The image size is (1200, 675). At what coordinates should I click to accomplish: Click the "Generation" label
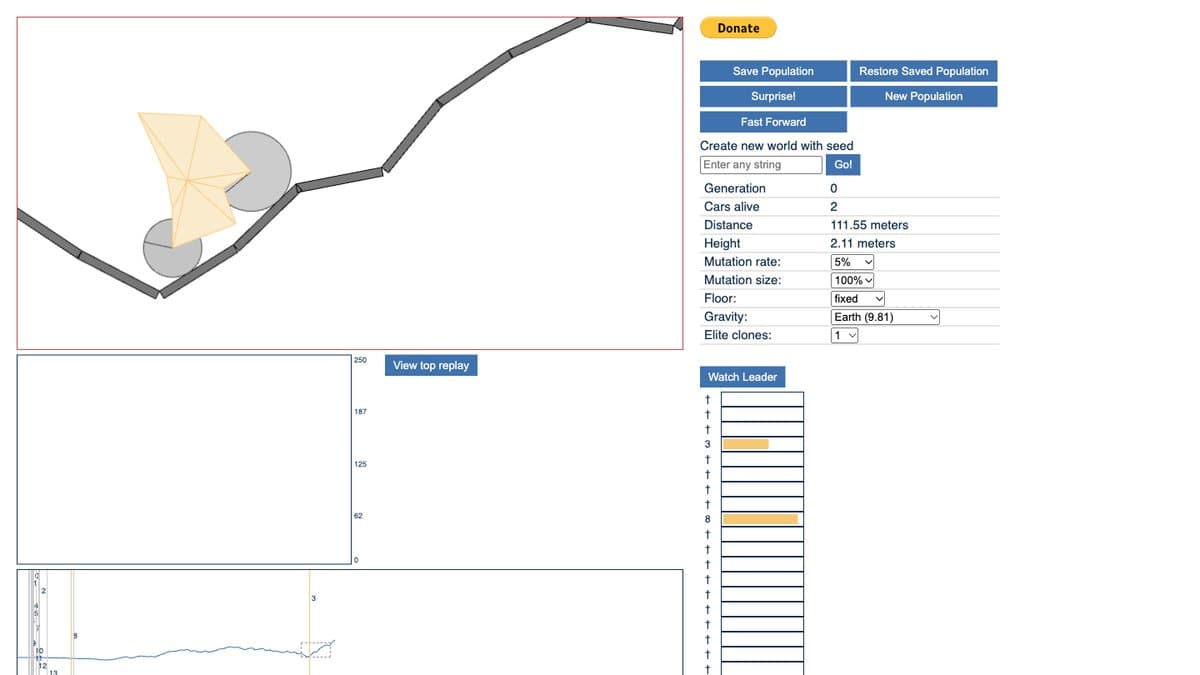[x=735, y=188]
